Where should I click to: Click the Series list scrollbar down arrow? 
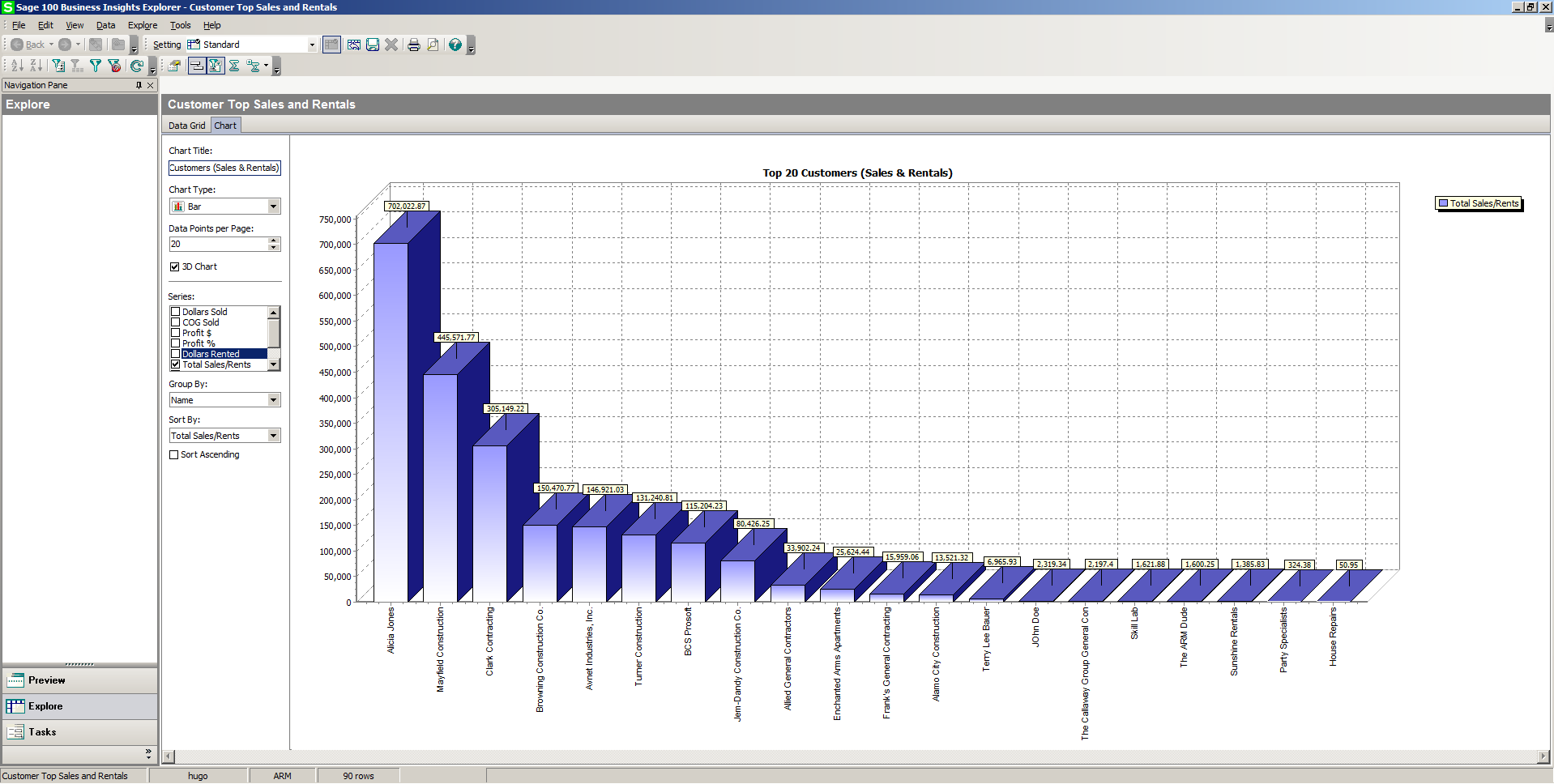[x=274, y=364]
